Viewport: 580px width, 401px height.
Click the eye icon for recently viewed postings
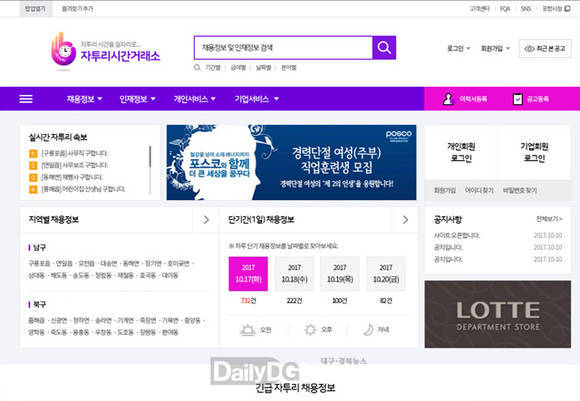529,48
